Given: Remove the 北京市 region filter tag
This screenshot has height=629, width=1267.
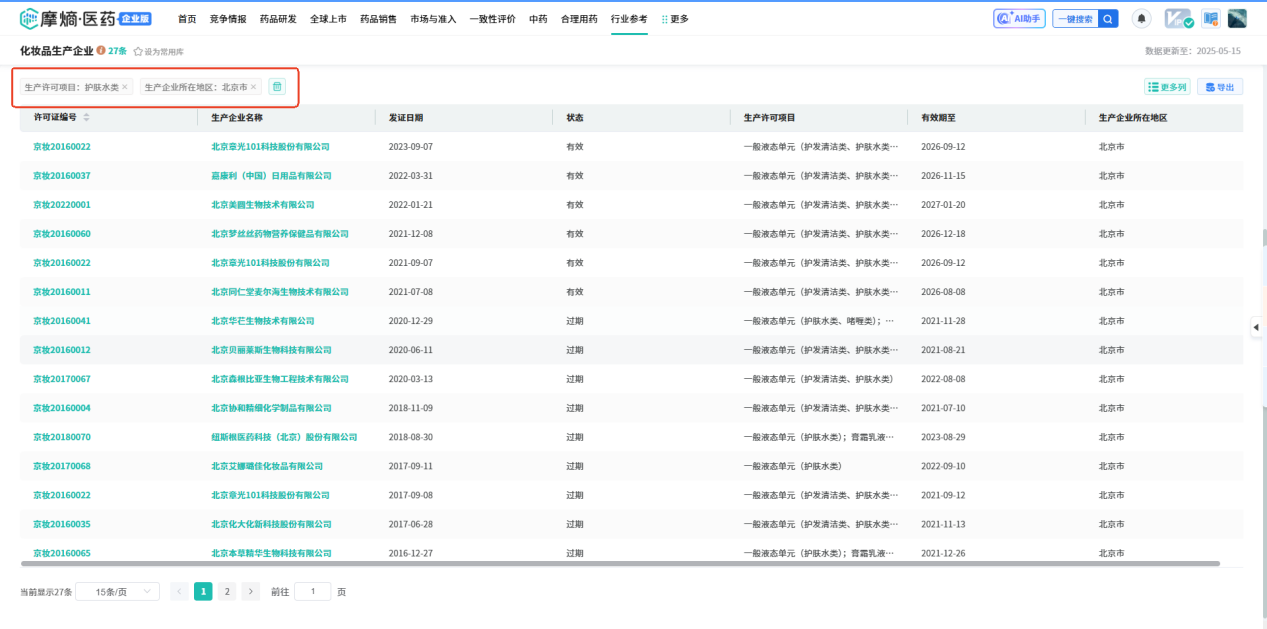Looking at the screenshot, I should (x=253, y=87).
